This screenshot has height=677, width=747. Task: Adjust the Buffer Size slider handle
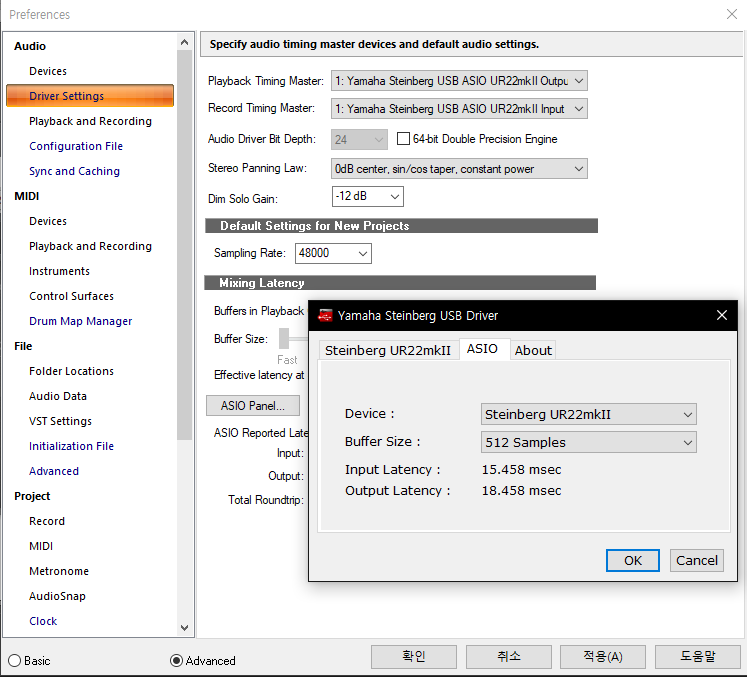pyautogui.click(x=284, y=338)
